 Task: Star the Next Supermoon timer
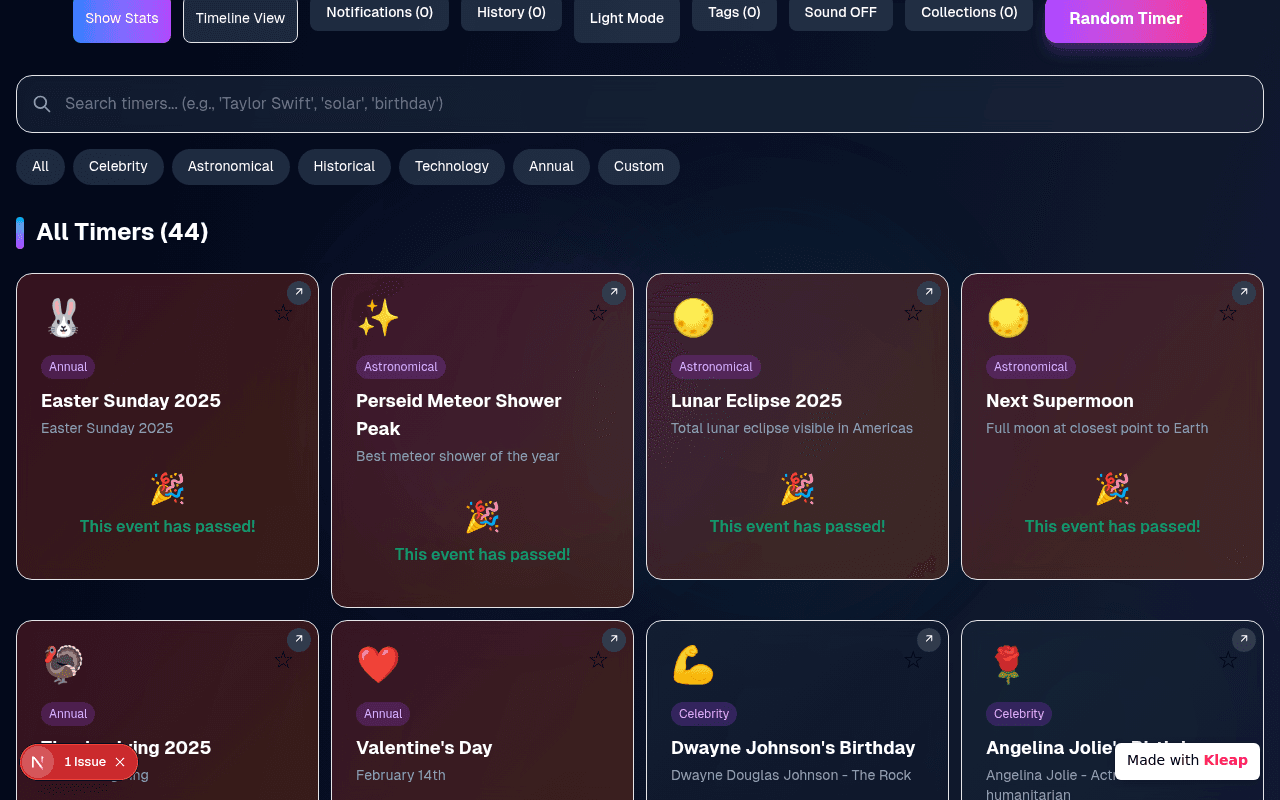[x=1228, y=313]
